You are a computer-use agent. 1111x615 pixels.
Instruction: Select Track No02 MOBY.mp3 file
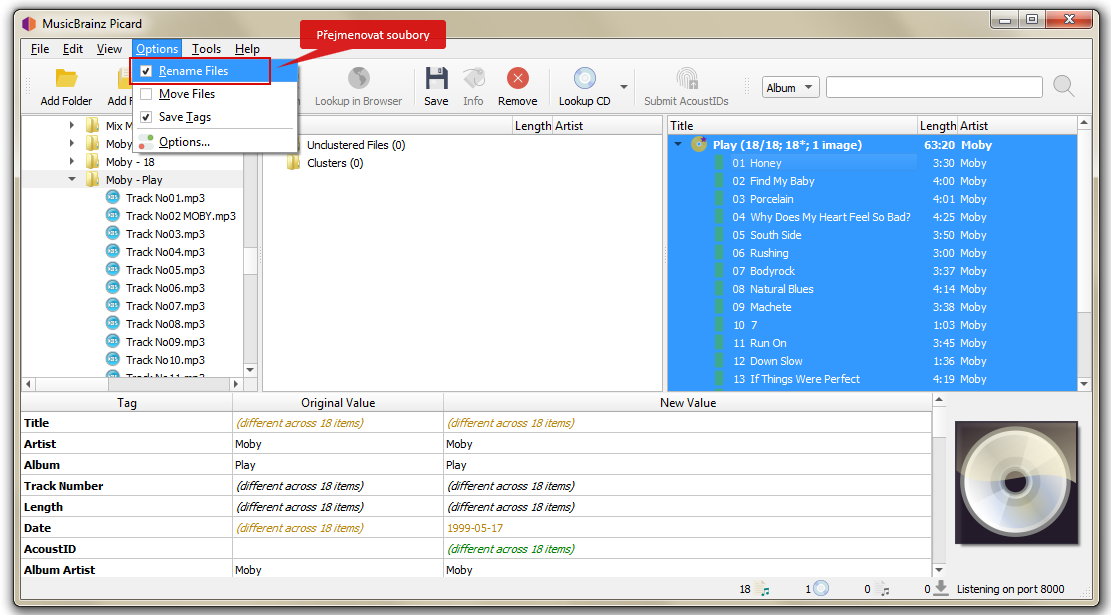tap(181, 215)
